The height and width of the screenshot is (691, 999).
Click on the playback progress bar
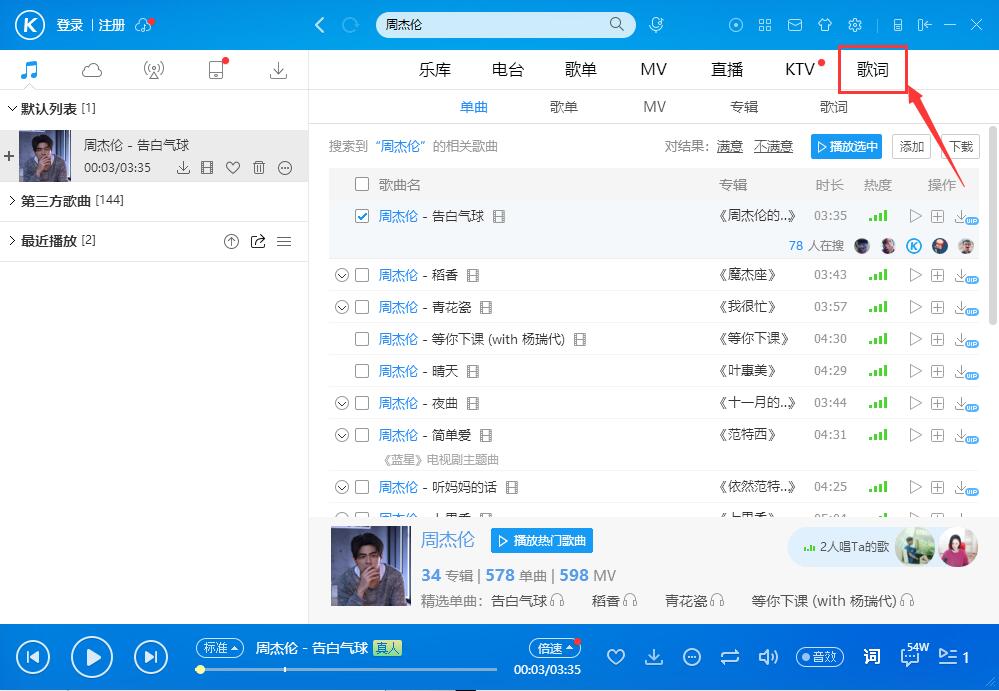coord(350,671)
